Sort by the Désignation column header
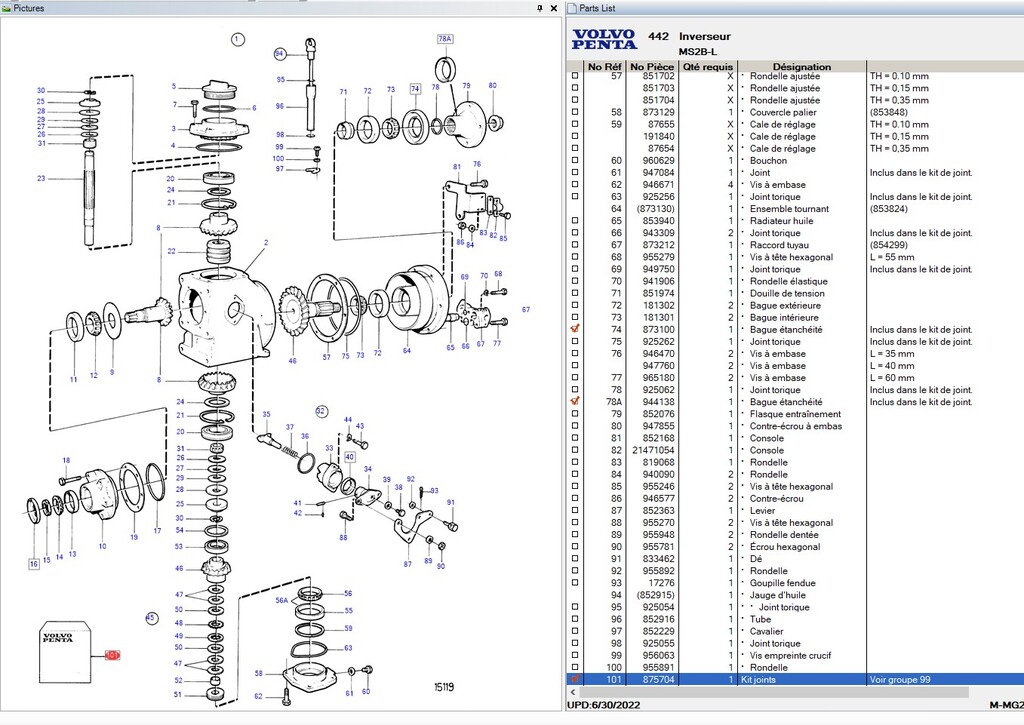This screenshot has height=725, width=1024. click(x=801, y=66)
